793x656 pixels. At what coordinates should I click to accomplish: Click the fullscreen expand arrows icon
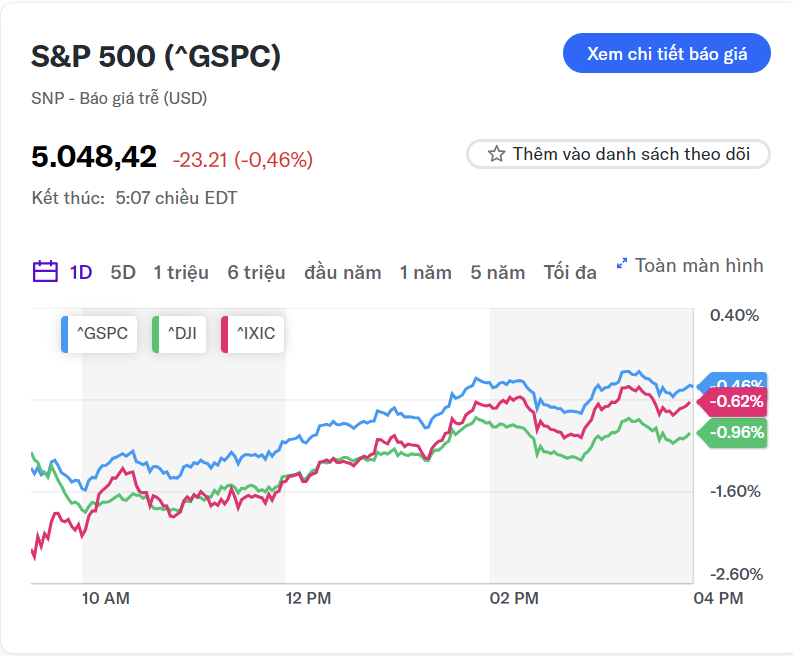(x=622, y=264)
